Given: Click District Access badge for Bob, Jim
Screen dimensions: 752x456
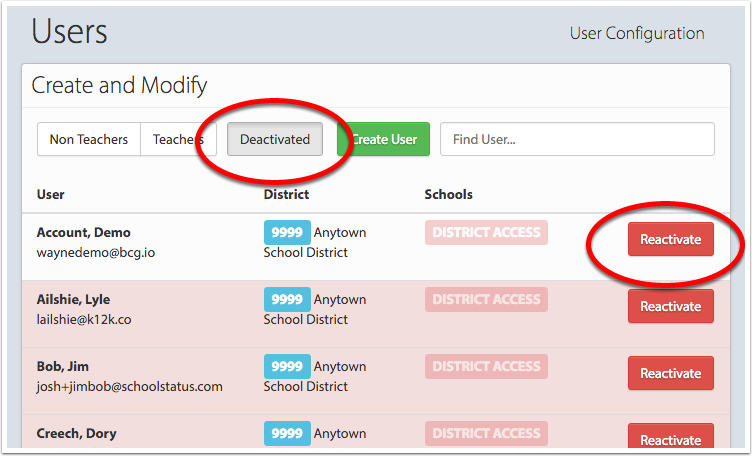Looking at the screenshot, I should [486, 366].
